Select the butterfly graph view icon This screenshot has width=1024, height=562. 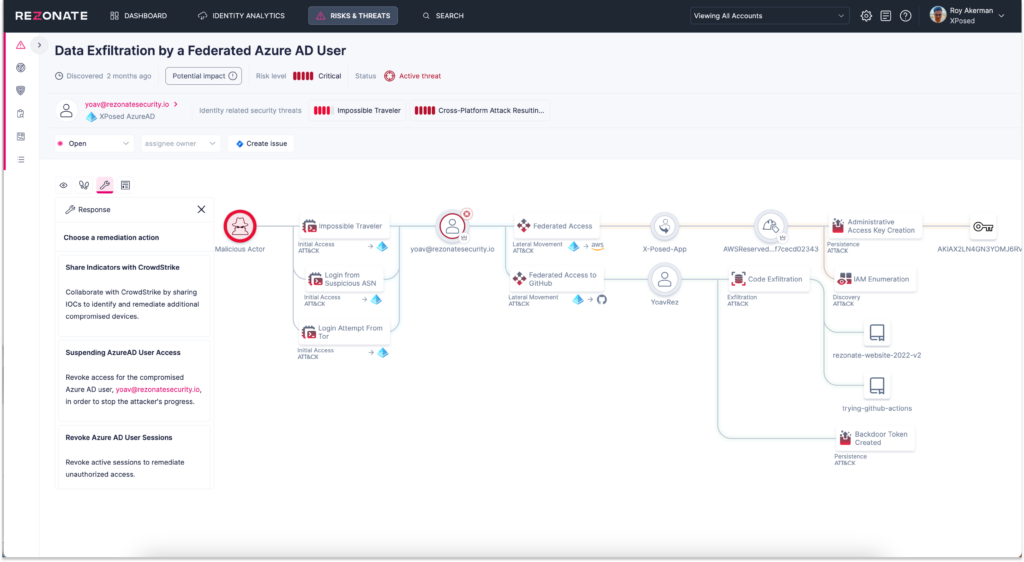[x=84, y=185]
